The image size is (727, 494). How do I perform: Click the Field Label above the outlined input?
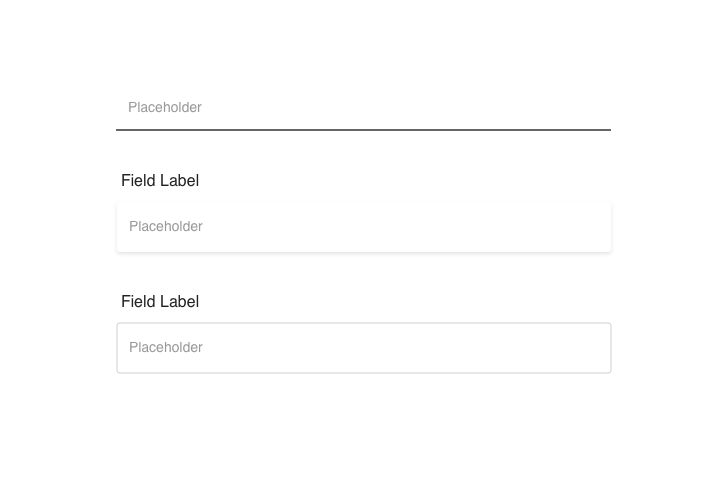pos(160,302)
